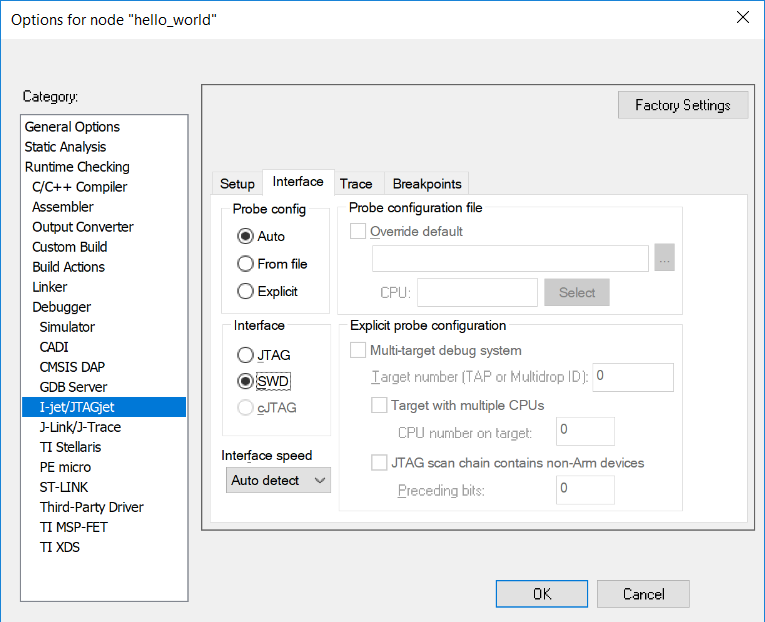Choose ST-LINK in the category list
Image resolution: width=765 pixels, height=622 pixels.
(x=64, y=487)
